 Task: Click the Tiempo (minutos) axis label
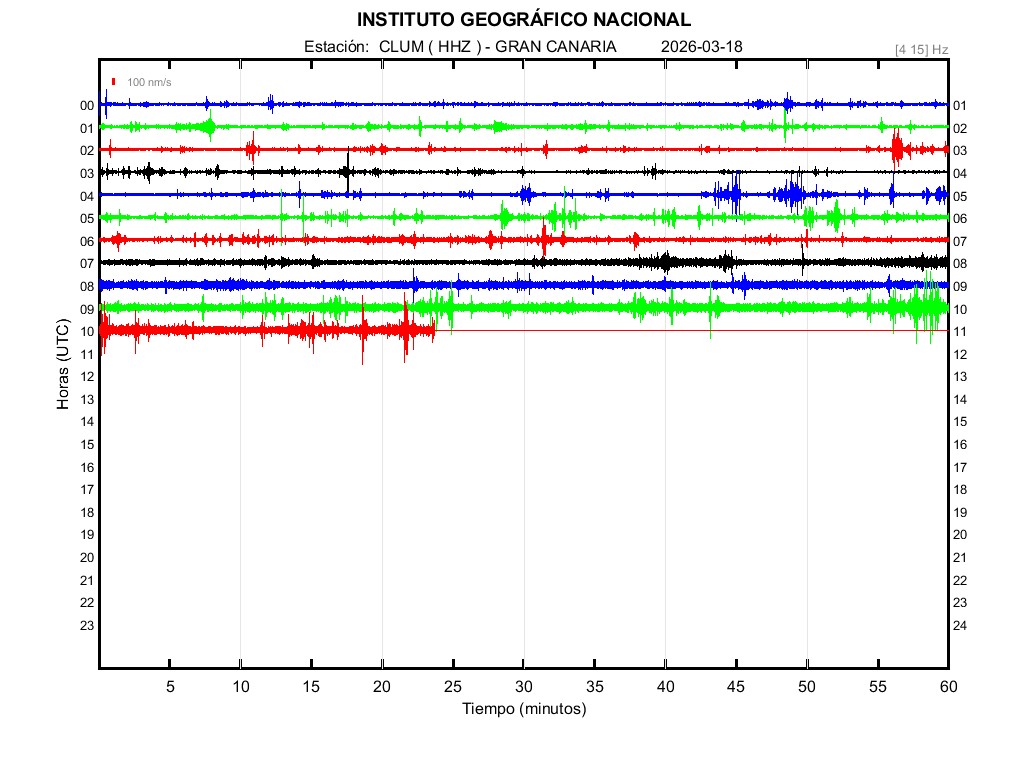[x=524, y=709]
